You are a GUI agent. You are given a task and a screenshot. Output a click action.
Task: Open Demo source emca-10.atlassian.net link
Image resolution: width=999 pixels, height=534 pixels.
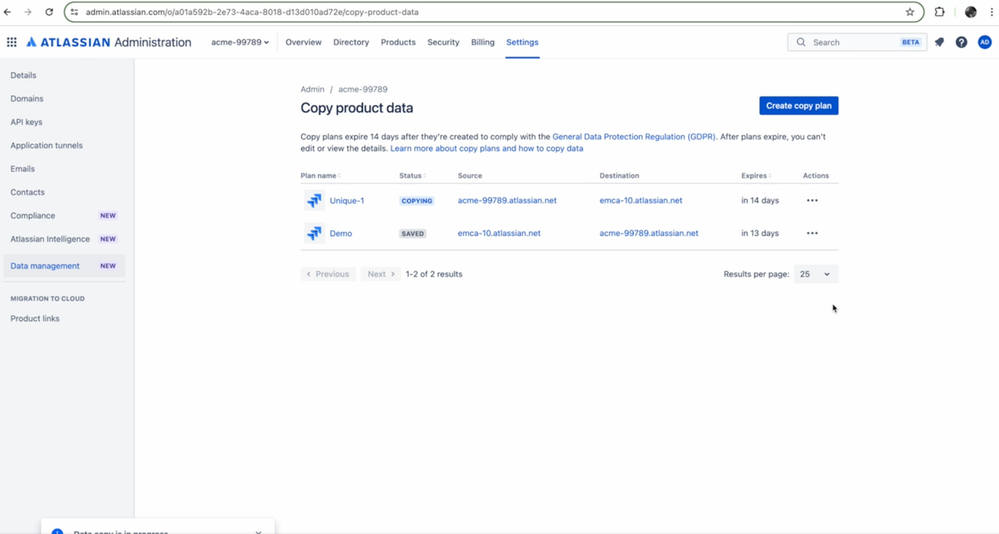[x=499, y=233]
